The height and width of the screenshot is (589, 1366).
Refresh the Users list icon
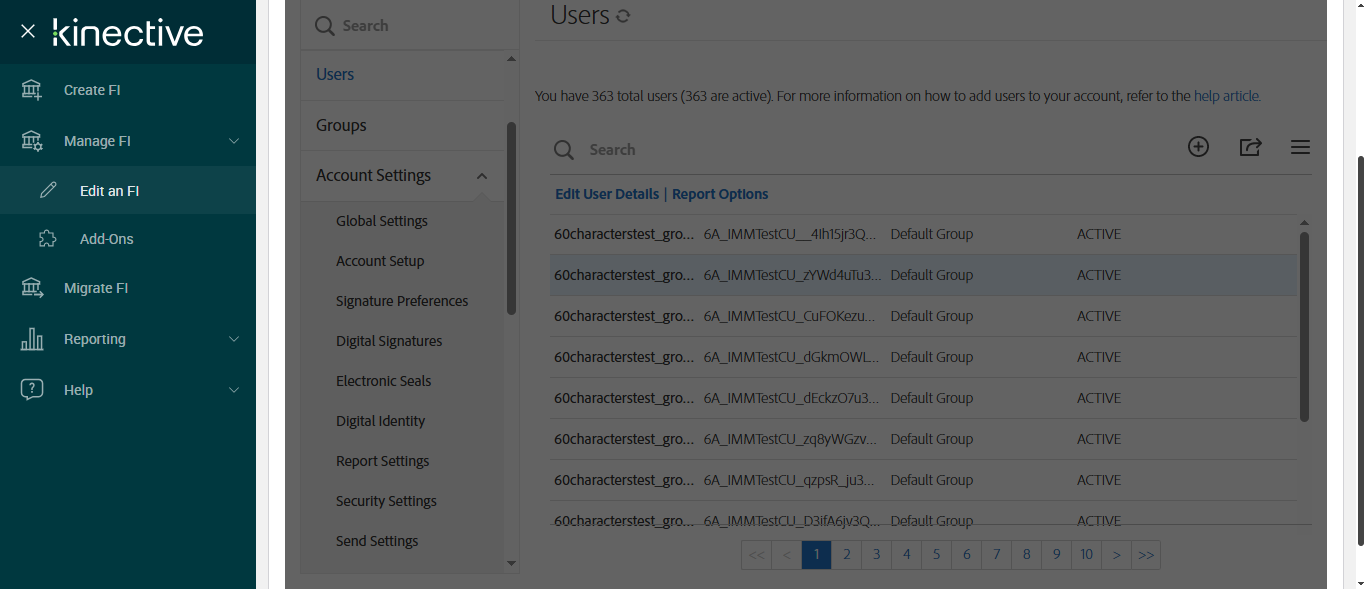point(623,16)
